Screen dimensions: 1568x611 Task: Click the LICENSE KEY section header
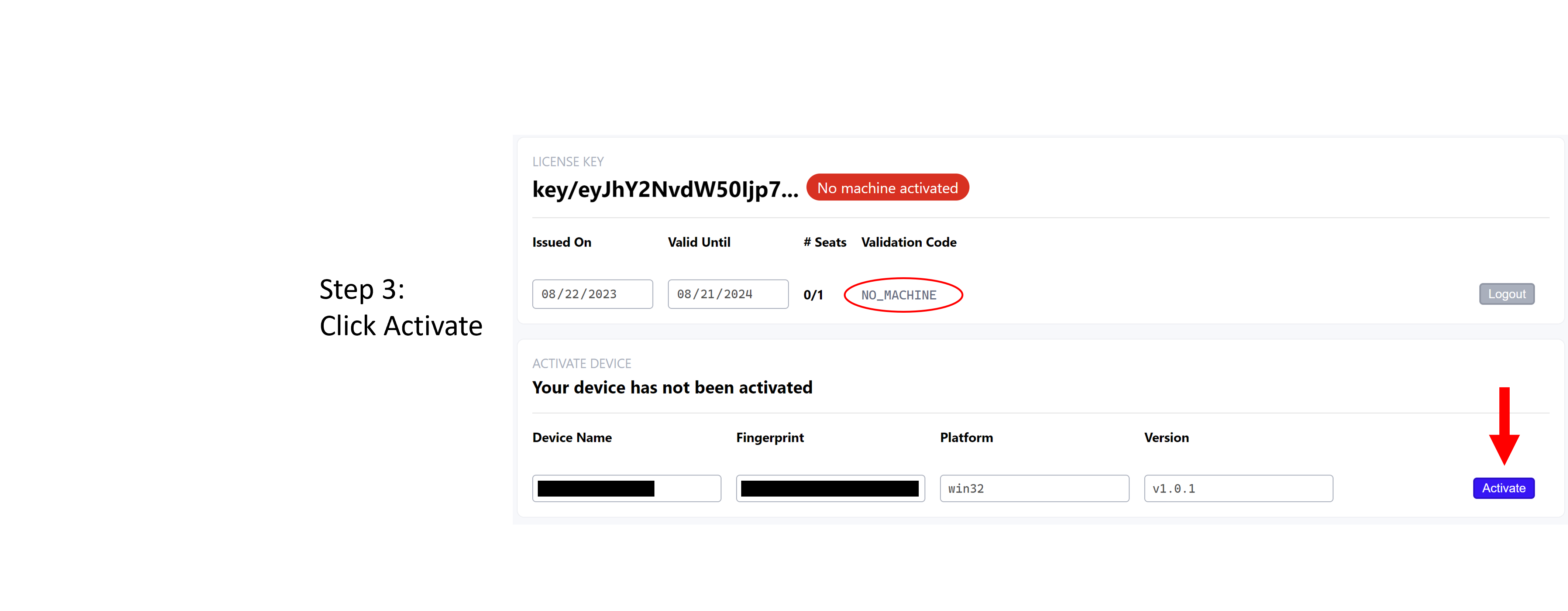pos(567,161)
